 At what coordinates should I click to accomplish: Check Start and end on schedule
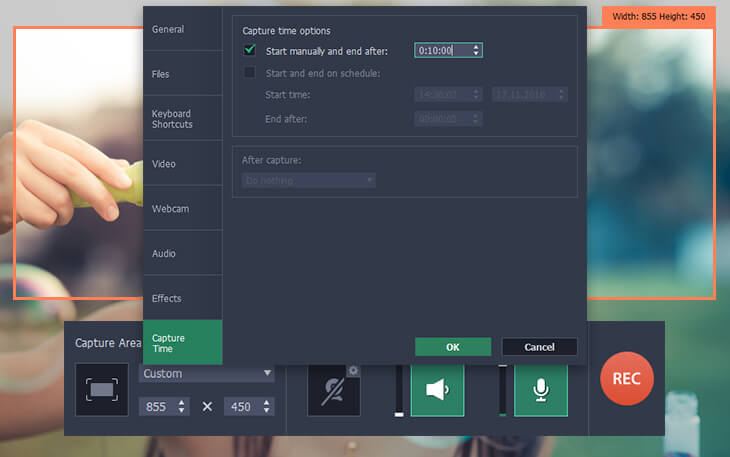250,72
